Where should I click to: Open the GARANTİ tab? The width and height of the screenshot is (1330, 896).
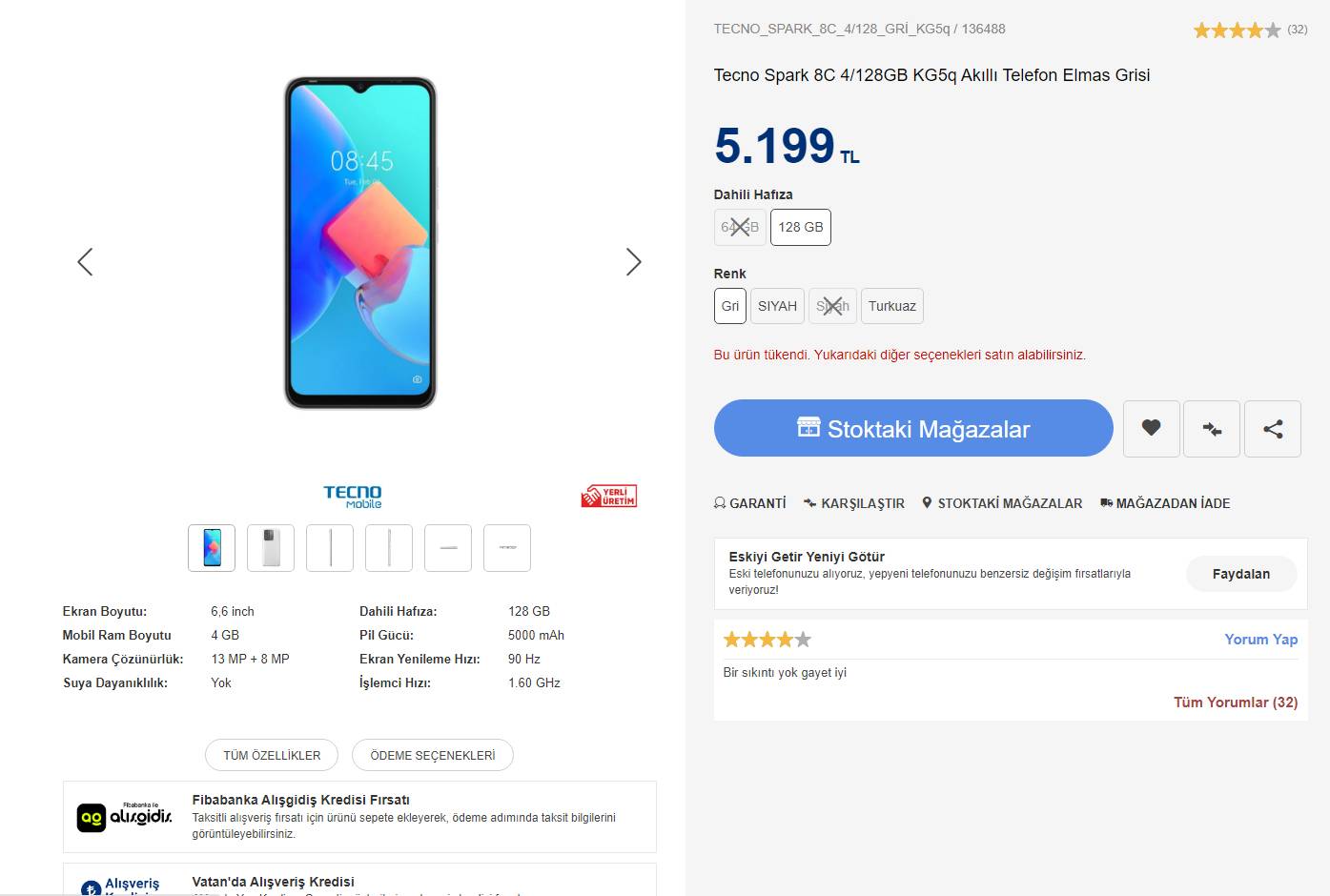[750, 503]
